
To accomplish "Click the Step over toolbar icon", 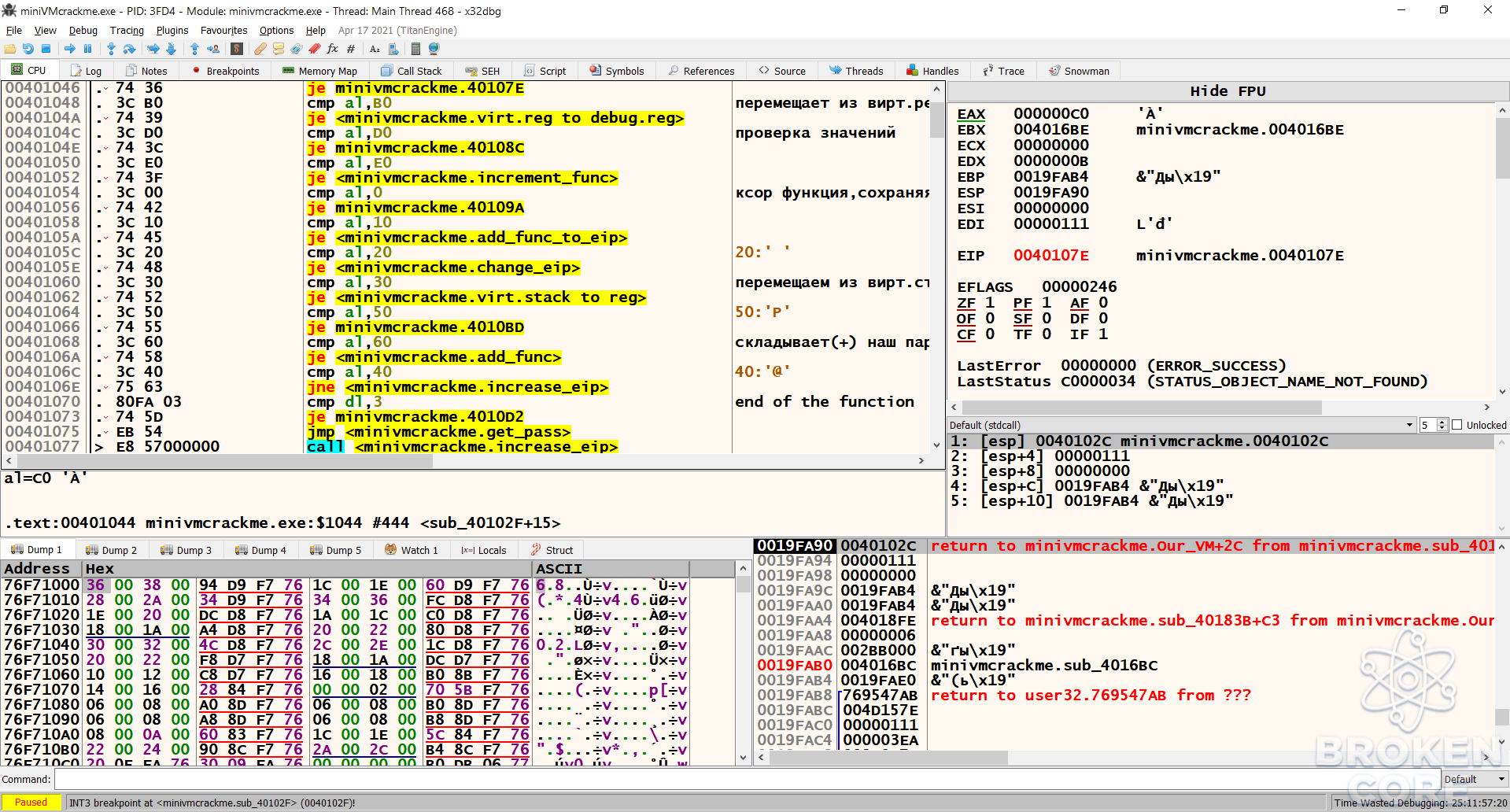I will pyautogui.click(x=130, y=49).
